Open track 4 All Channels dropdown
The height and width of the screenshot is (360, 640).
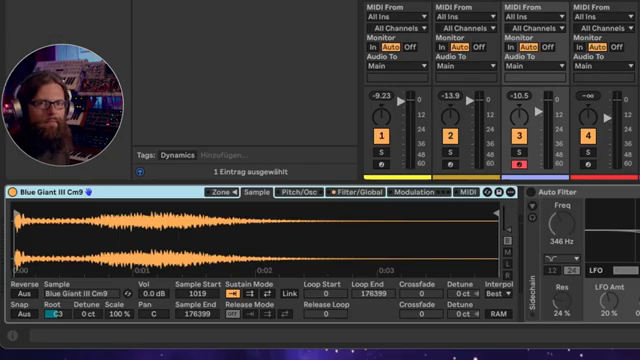click(x=604, y=28)
